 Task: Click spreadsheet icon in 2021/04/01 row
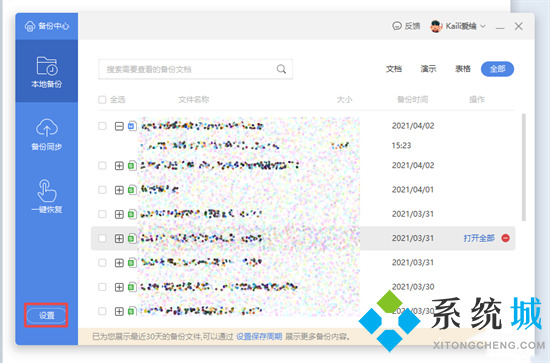pos(132,190)
